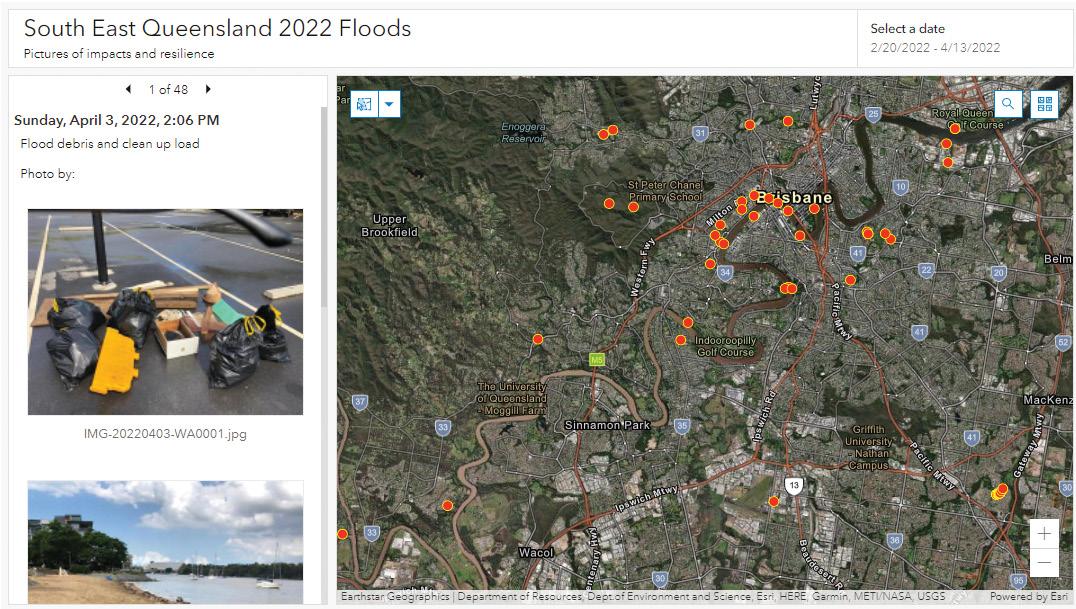Open the map search tool
Viewport: 1076px width, 609px height.
1008,103
